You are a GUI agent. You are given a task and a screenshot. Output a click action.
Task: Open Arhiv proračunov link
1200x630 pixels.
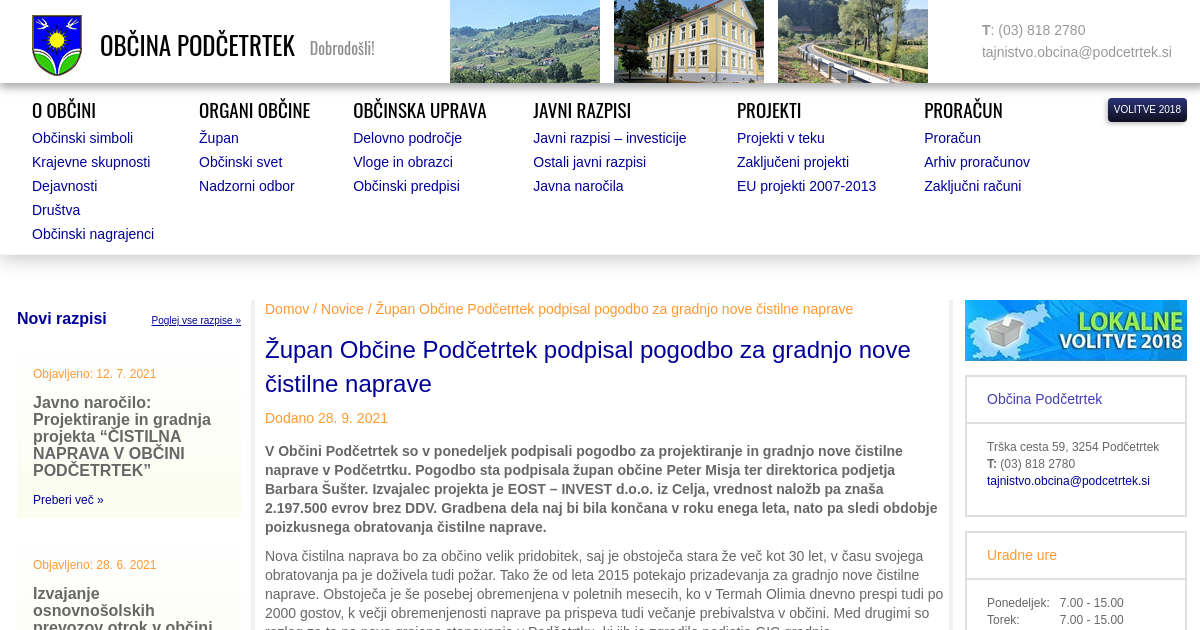[976, 162]
